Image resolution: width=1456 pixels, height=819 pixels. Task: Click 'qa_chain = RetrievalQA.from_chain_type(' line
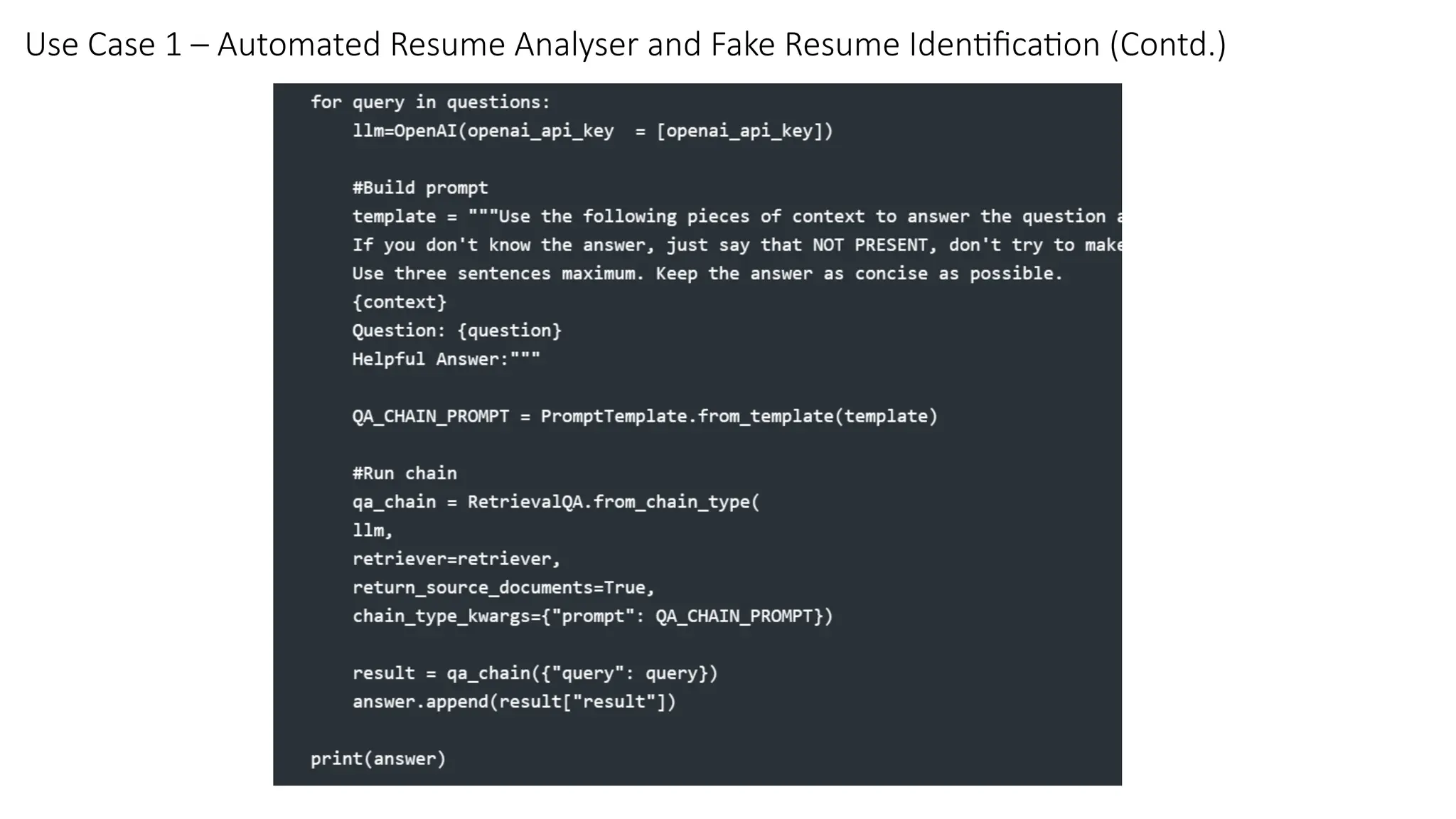(556, 502)
